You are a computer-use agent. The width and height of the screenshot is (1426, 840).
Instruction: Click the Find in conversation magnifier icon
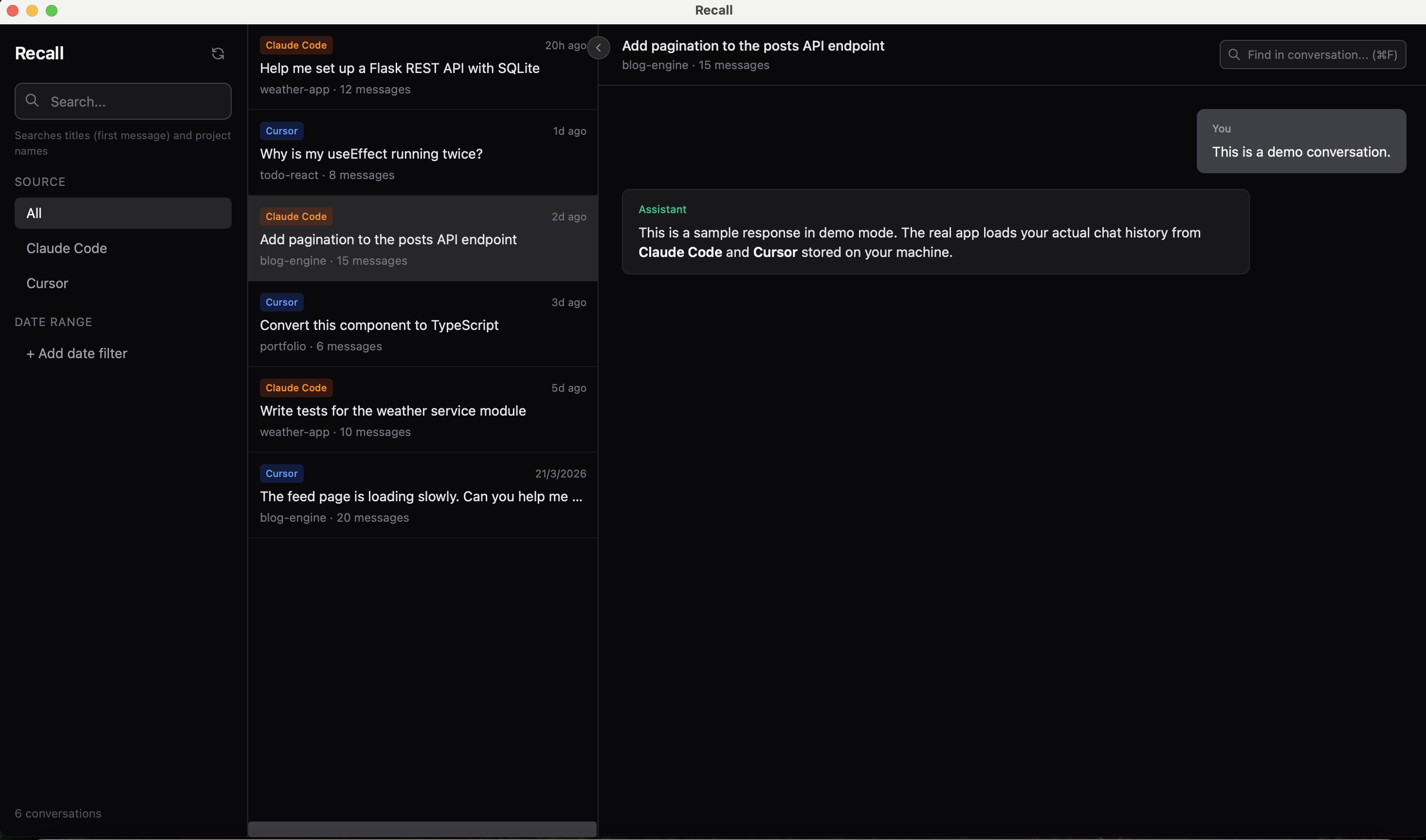pos(1234,55)
